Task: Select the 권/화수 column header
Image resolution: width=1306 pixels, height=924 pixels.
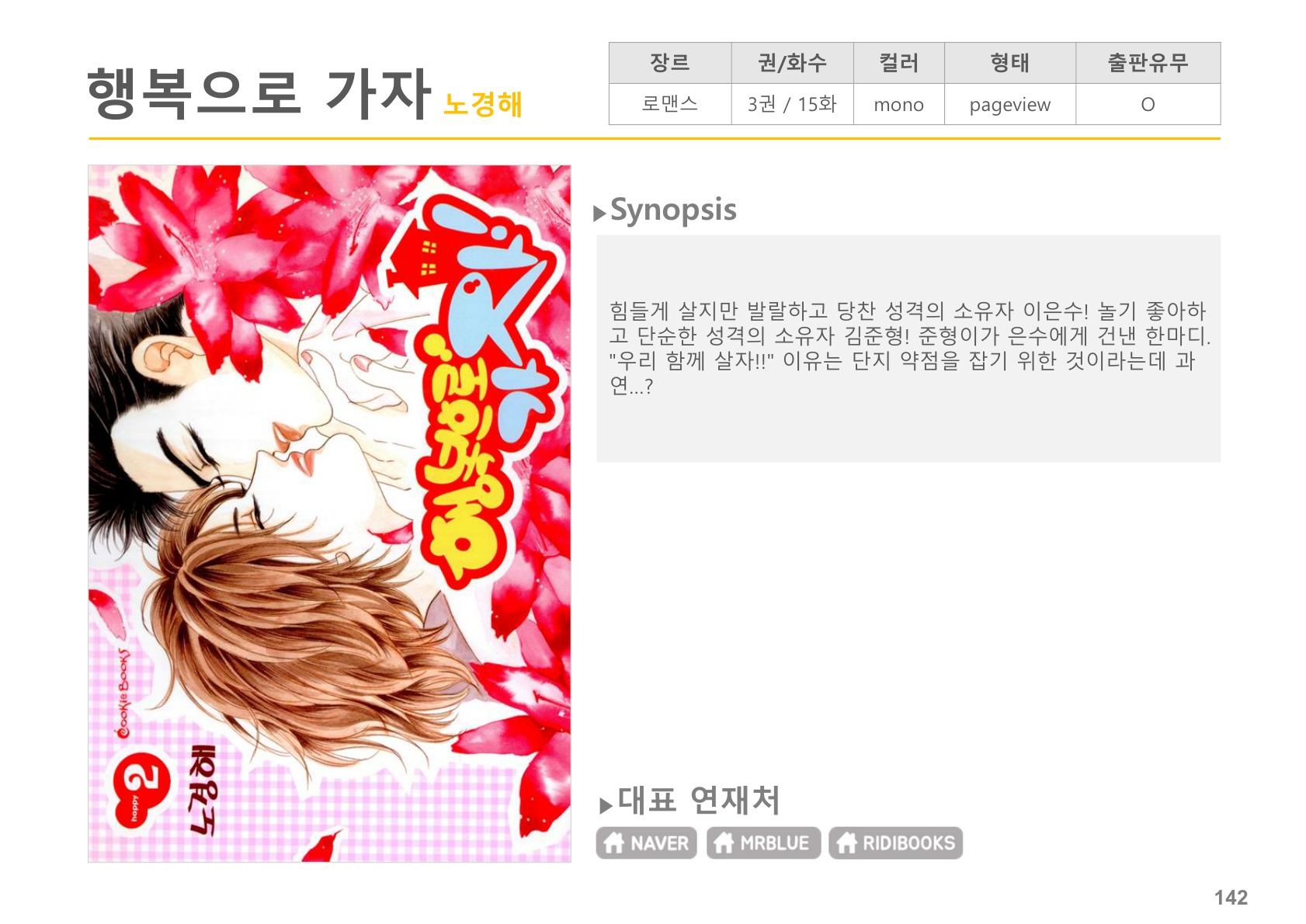Action: pos(792,63)
